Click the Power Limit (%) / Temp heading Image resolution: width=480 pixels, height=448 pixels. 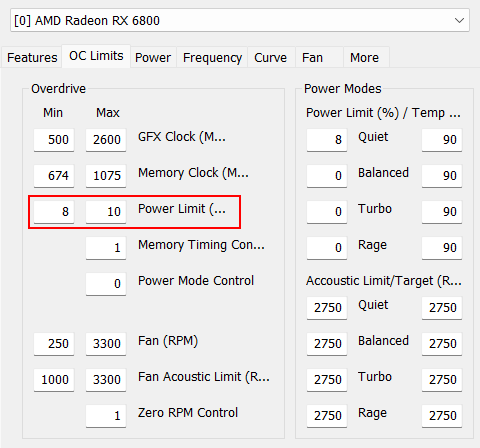[383, 113]
